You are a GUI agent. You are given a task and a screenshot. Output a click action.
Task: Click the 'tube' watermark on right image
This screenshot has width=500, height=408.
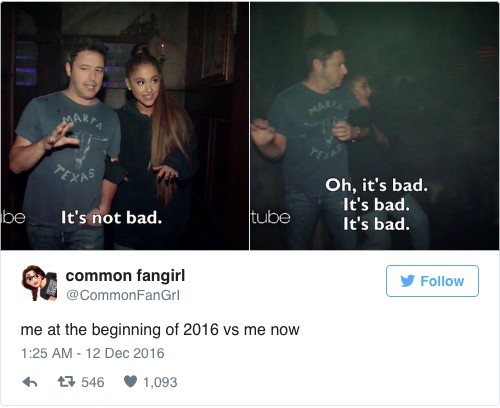[270, 217]
